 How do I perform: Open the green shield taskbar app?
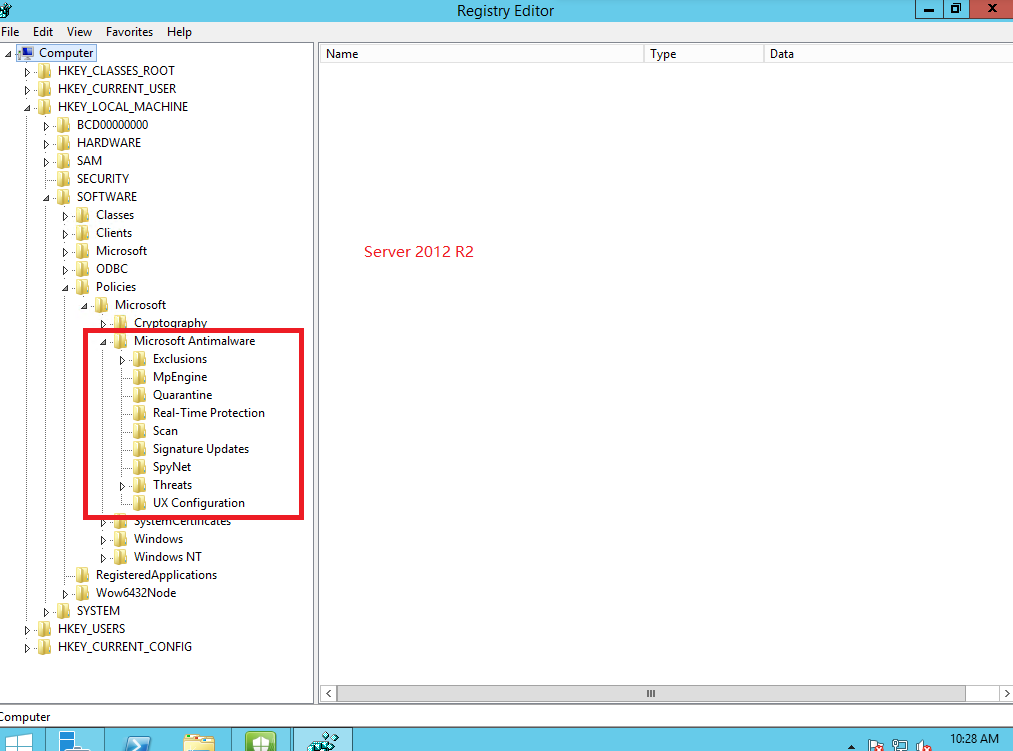261,741
